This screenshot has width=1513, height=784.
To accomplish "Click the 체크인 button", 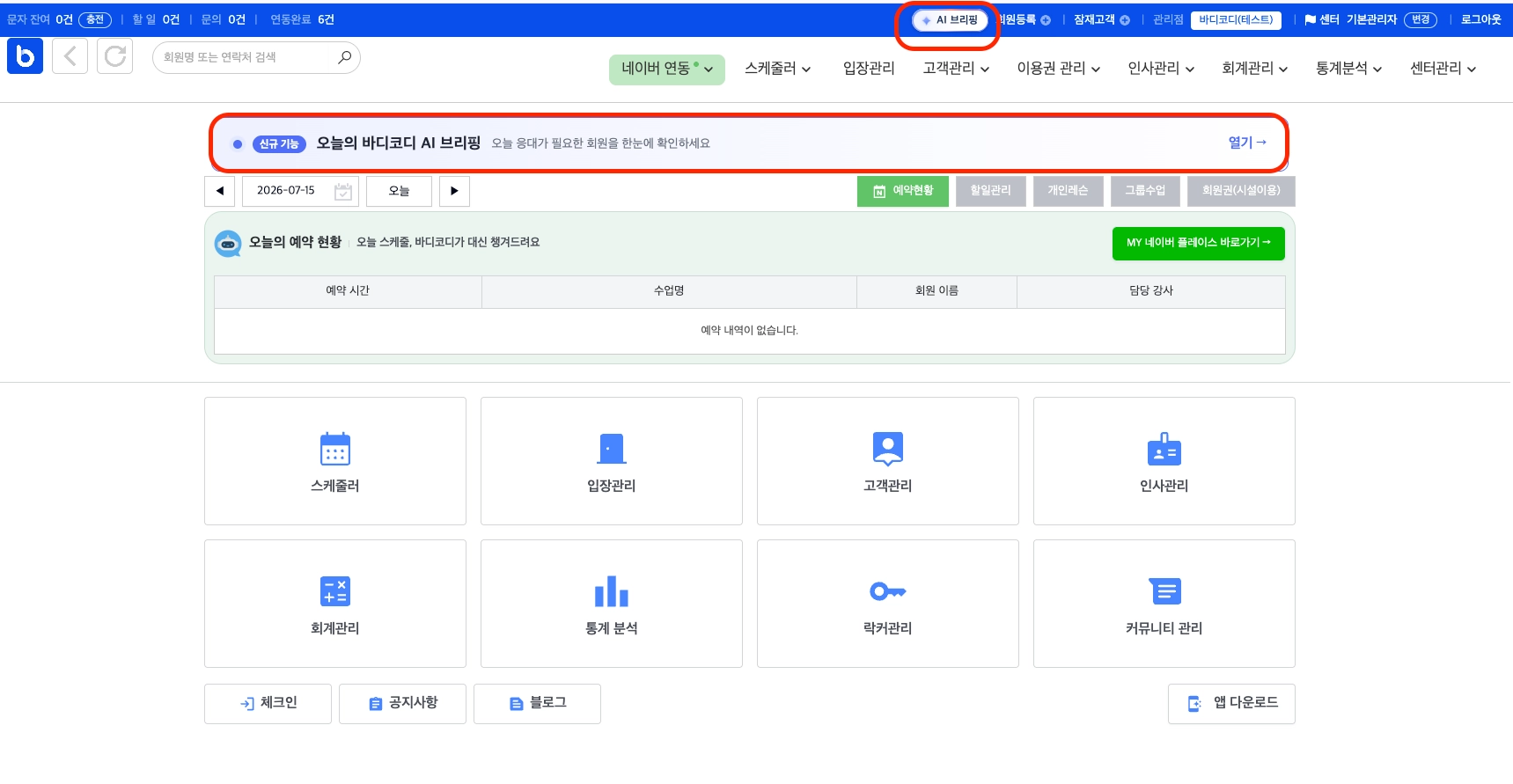I will pos(268,704).
